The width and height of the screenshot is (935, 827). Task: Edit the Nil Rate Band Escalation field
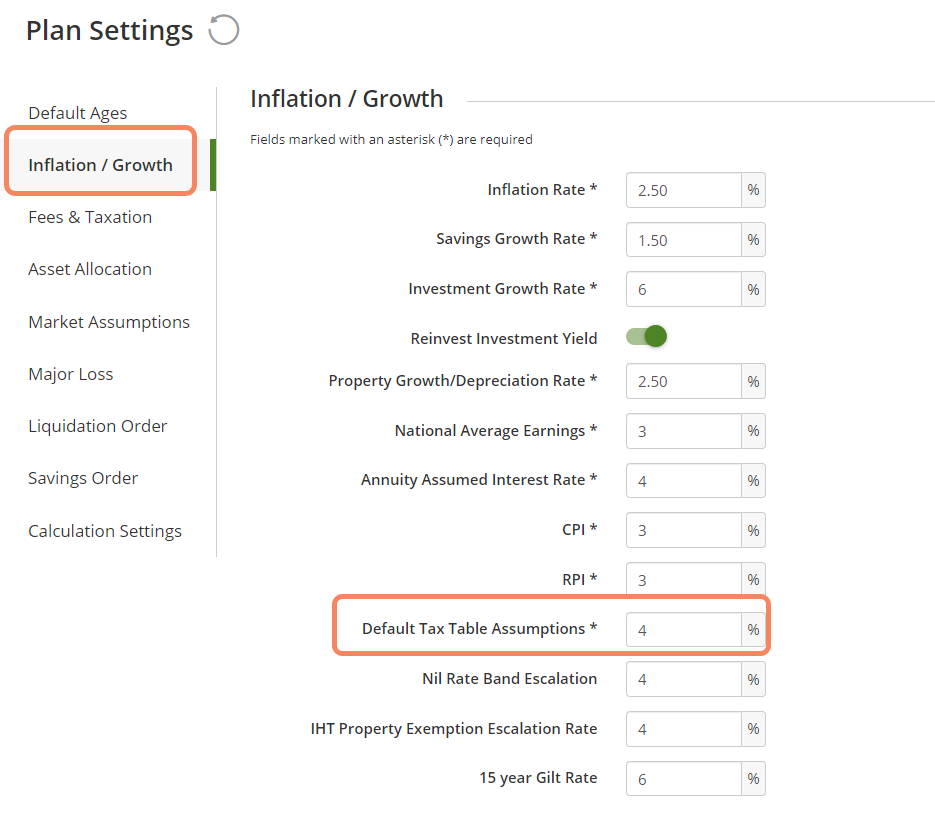pyautogui.click(x=684, y=679)
